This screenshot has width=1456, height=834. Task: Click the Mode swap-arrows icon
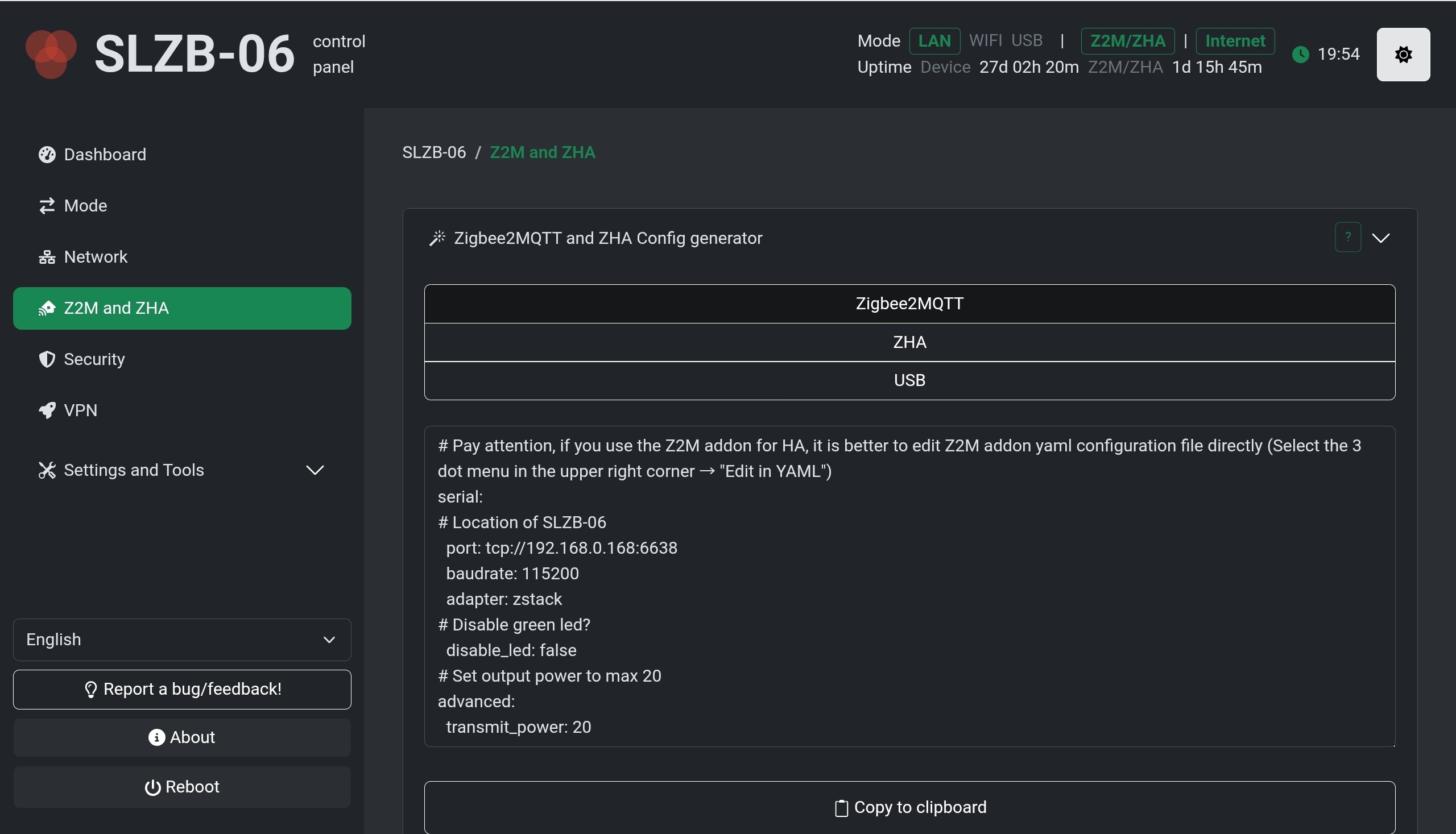[x=47, y=206]
